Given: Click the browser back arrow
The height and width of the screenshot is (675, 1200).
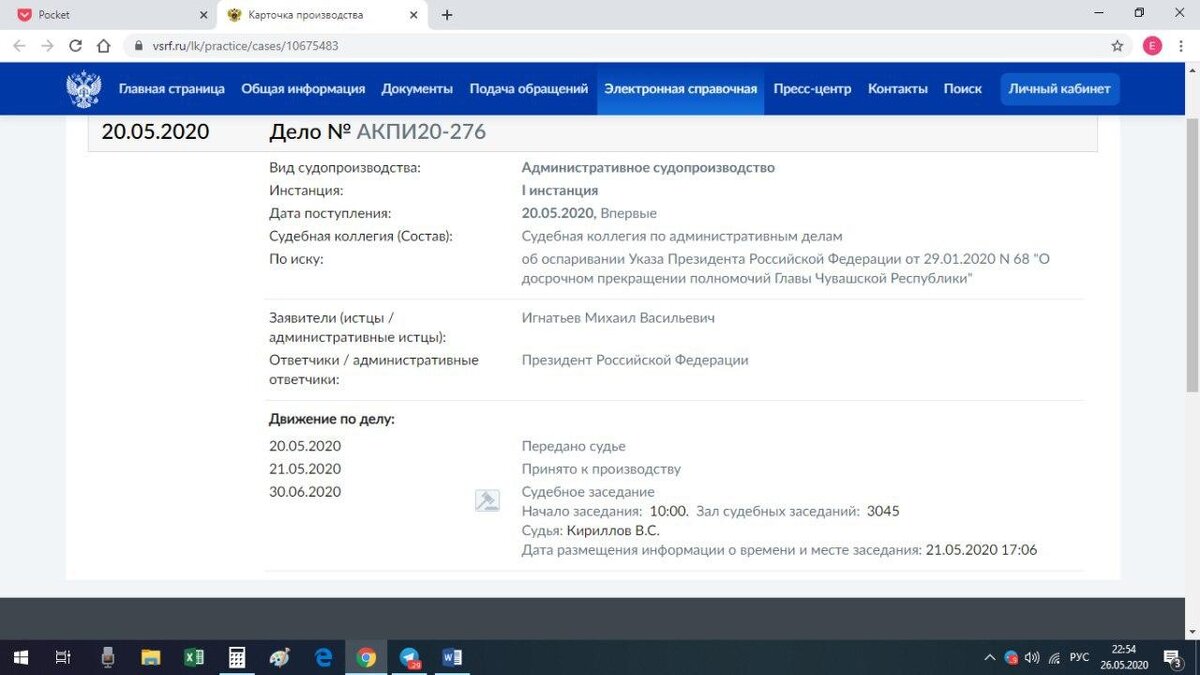Looking at the screenshot, I should coord(19,46).
